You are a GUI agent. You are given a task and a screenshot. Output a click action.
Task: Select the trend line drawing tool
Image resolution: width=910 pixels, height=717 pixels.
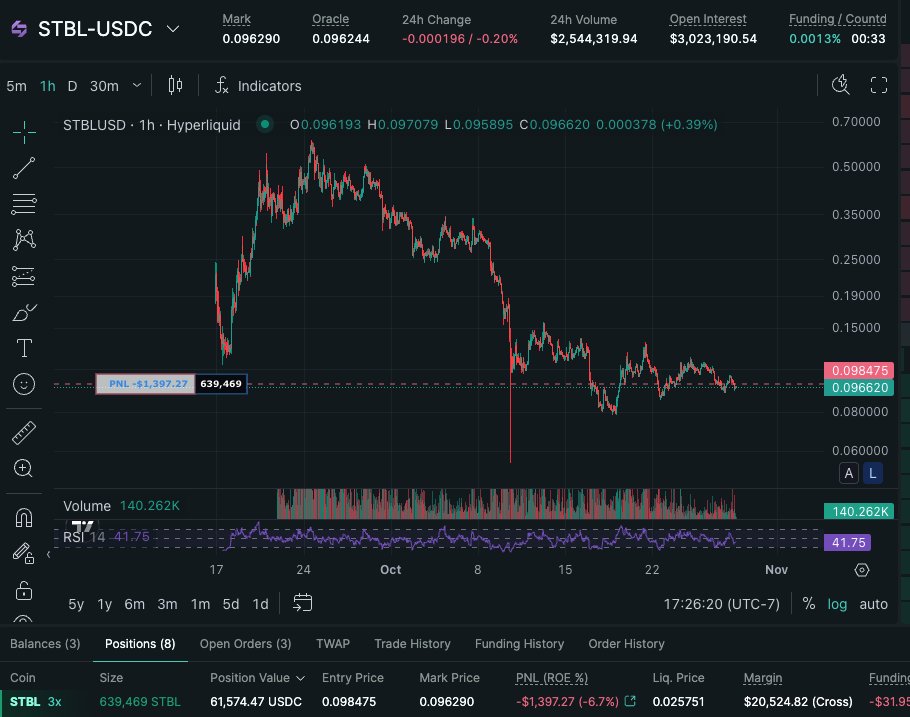[24, 168]
